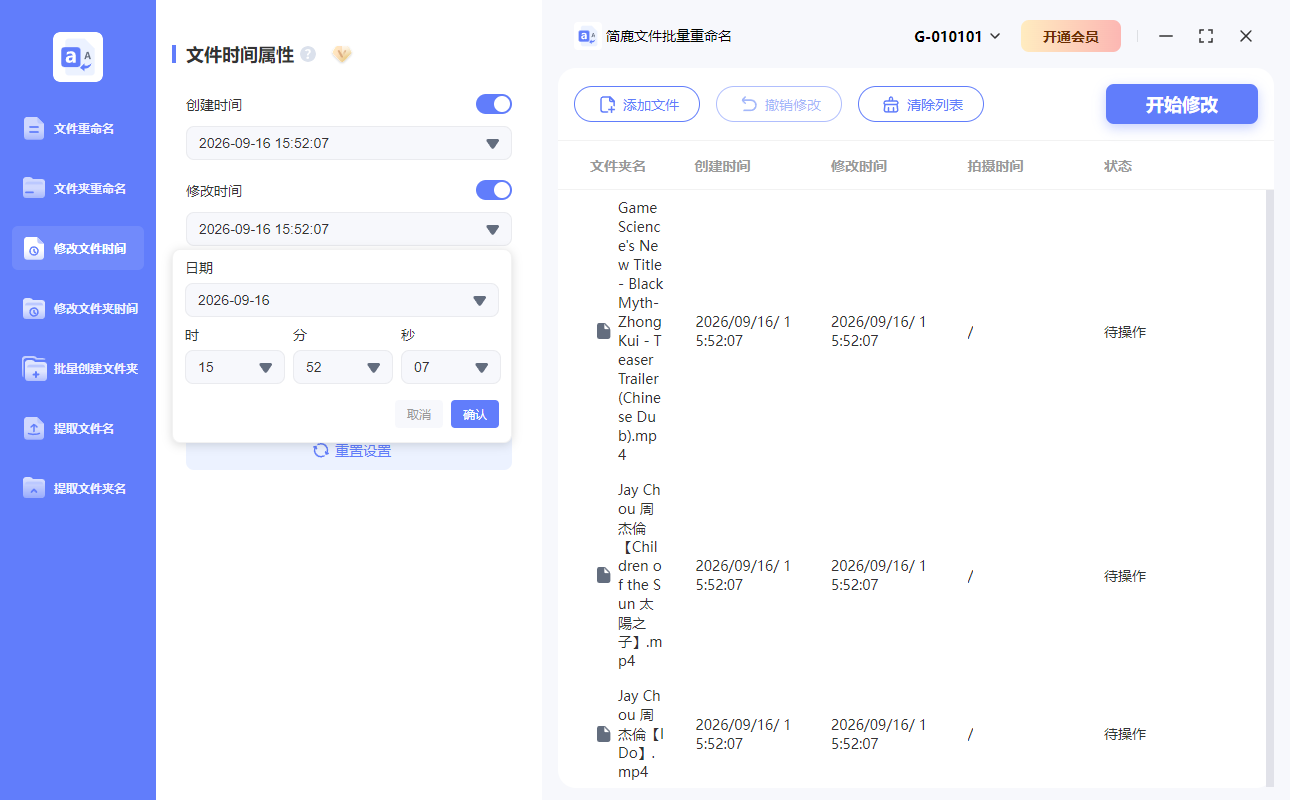
Task: Click the app icon in the title bar
Action: click(x=587, y=36)
